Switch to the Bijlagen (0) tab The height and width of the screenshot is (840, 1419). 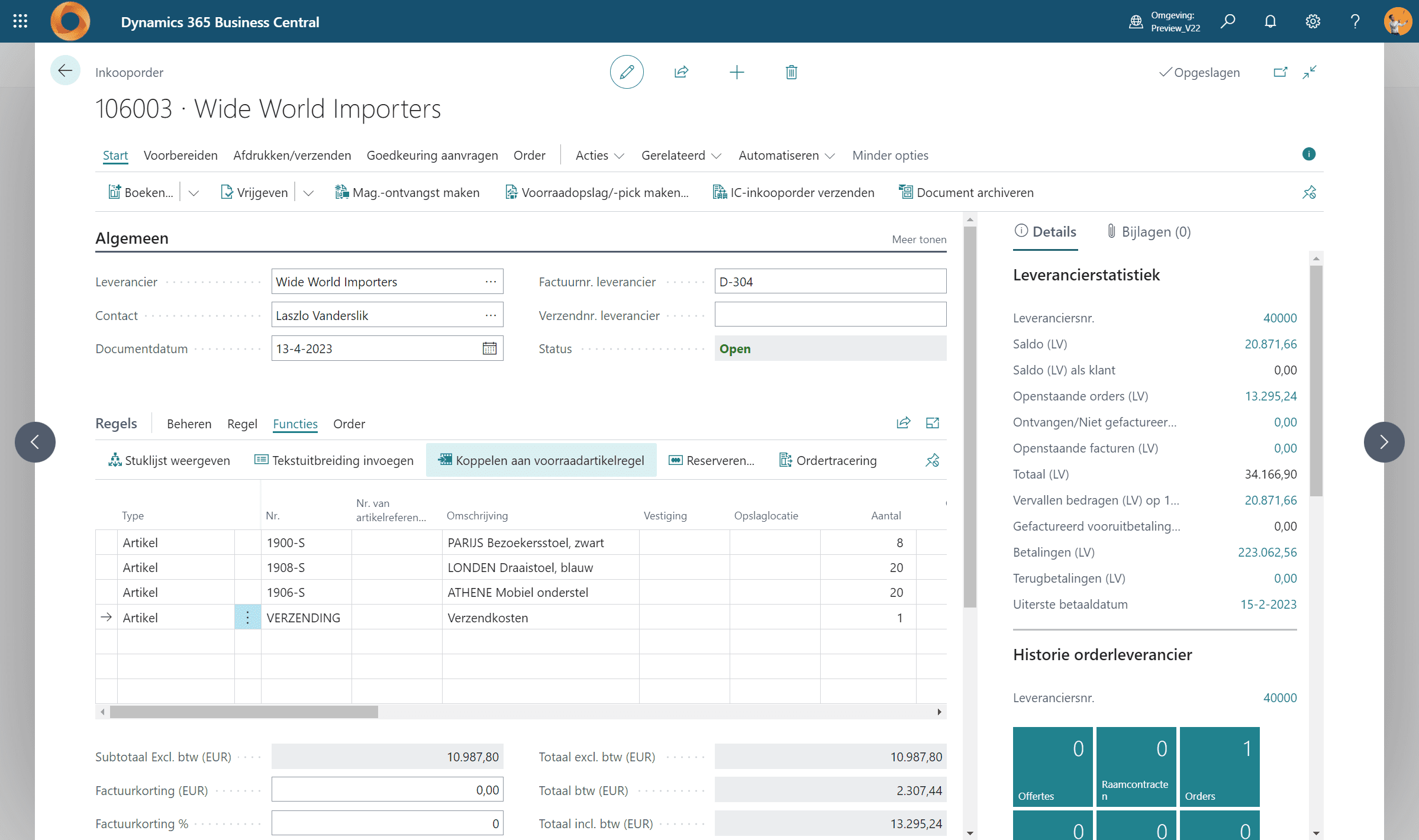click(1149, 232)
